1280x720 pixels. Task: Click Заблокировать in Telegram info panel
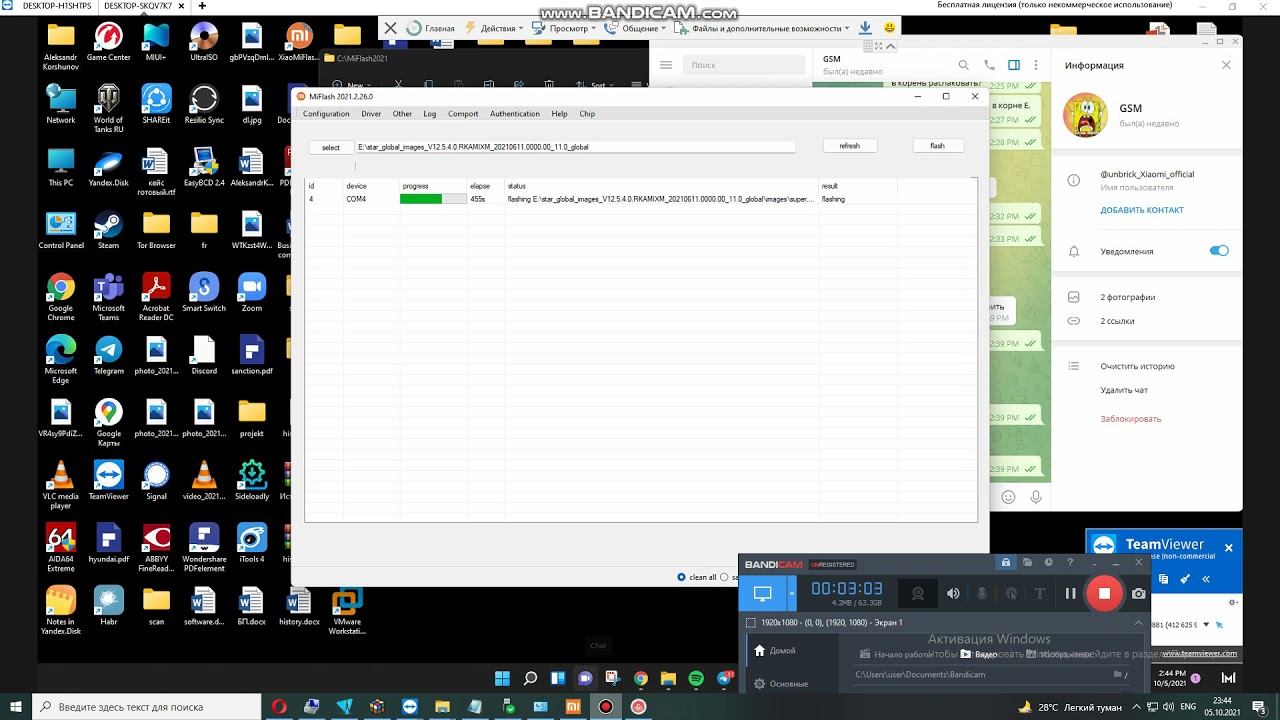click(x=1131, y=419)
